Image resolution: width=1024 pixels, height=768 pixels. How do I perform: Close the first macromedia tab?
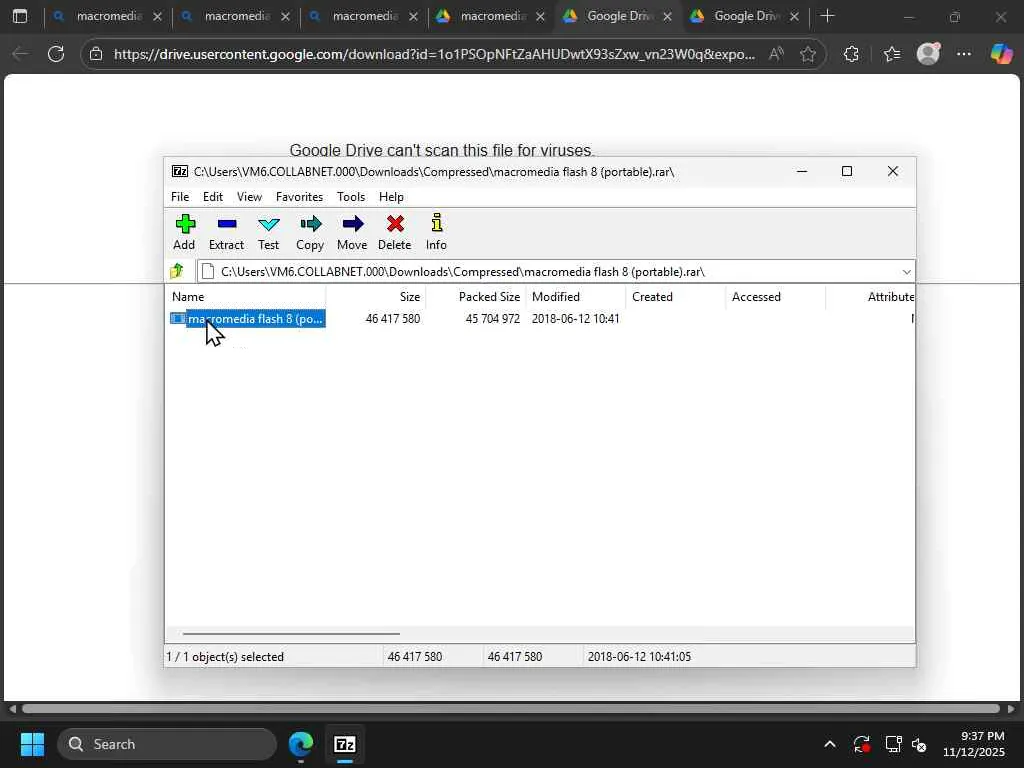157,17
